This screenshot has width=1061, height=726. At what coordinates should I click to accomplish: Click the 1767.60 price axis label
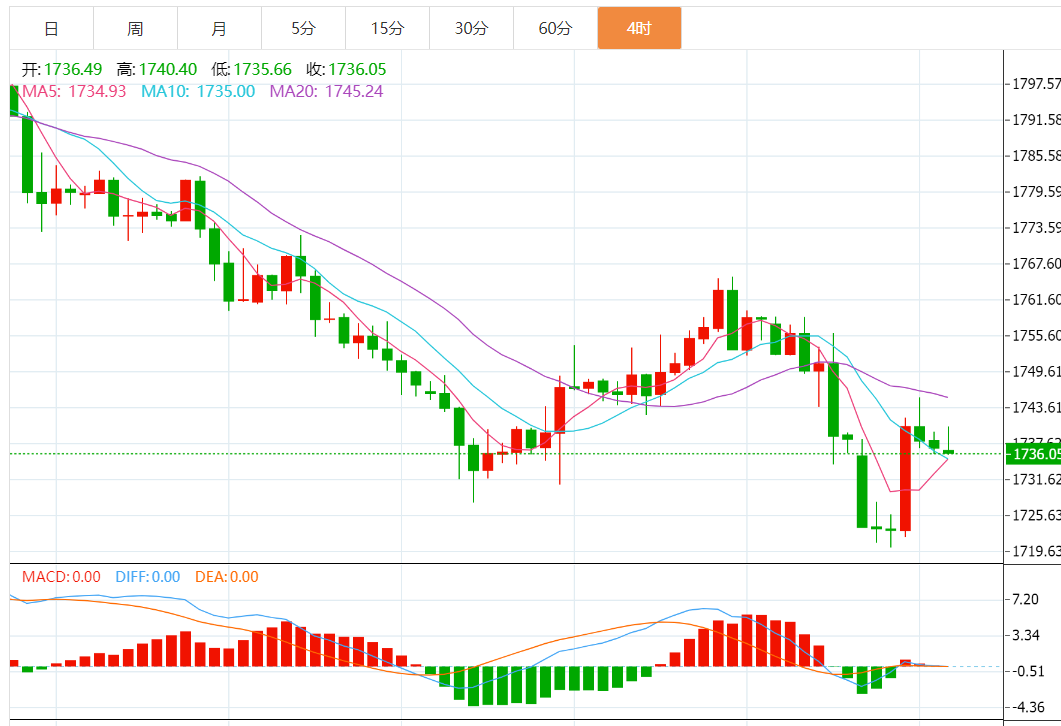1036,264
